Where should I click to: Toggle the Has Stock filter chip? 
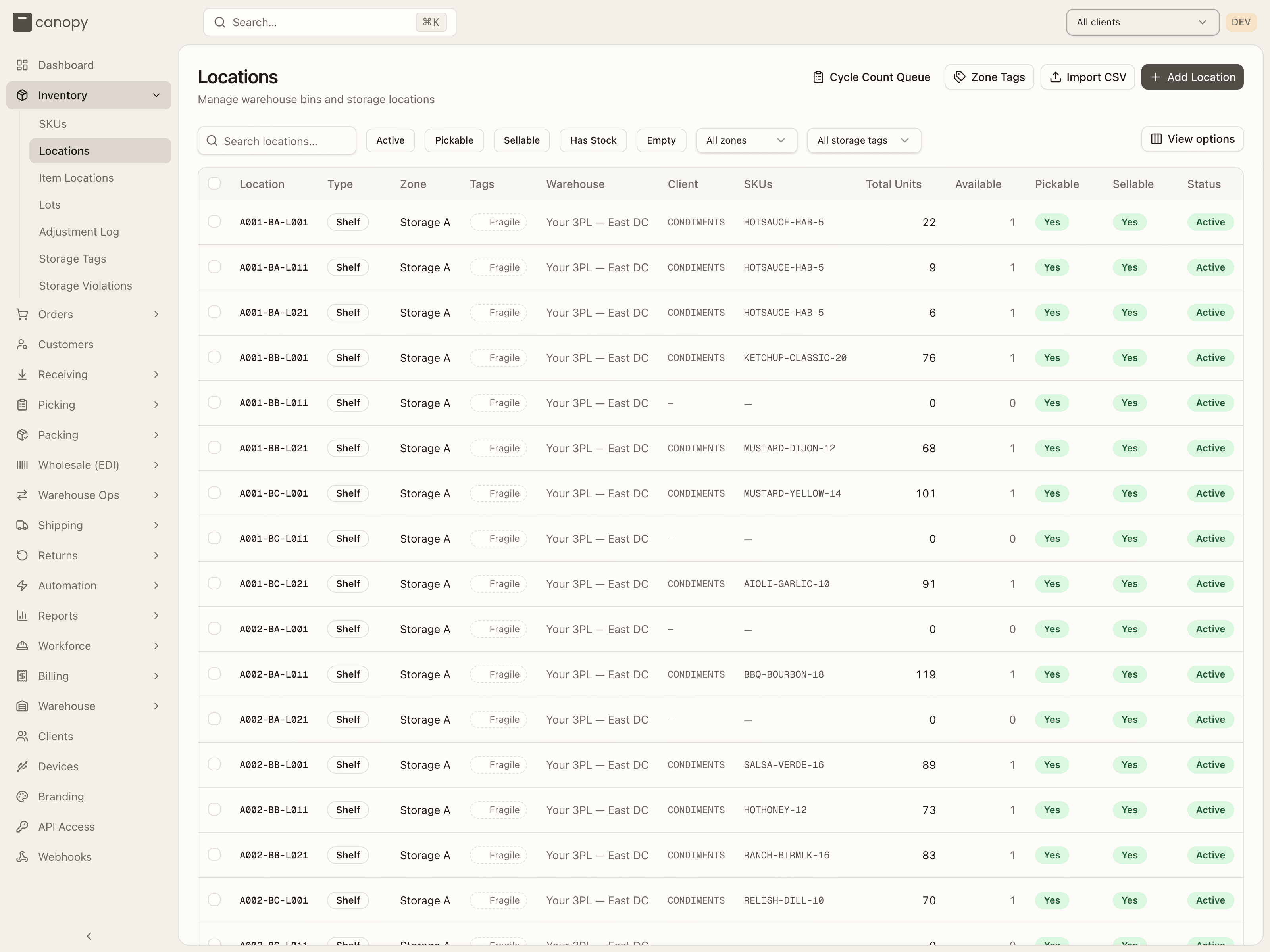(x=593, y=140)
